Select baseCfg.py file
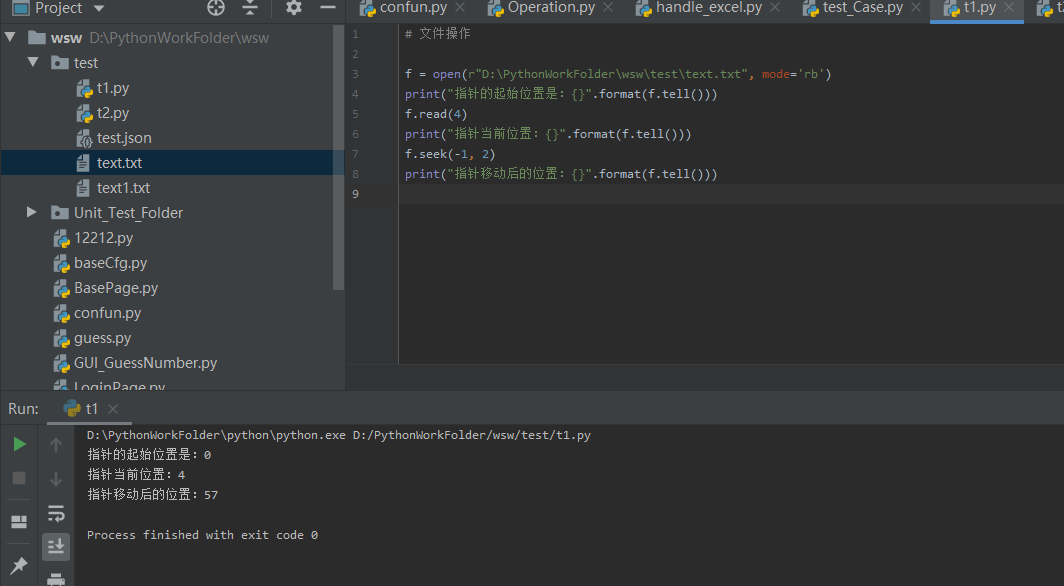1064x586 pixels. (111, 263)
